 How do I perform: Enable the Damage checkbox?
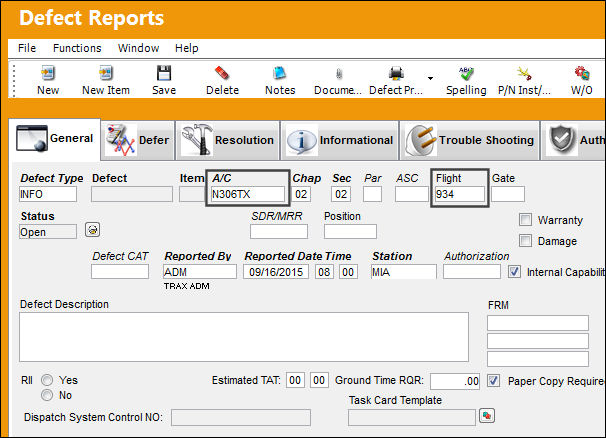525,240
